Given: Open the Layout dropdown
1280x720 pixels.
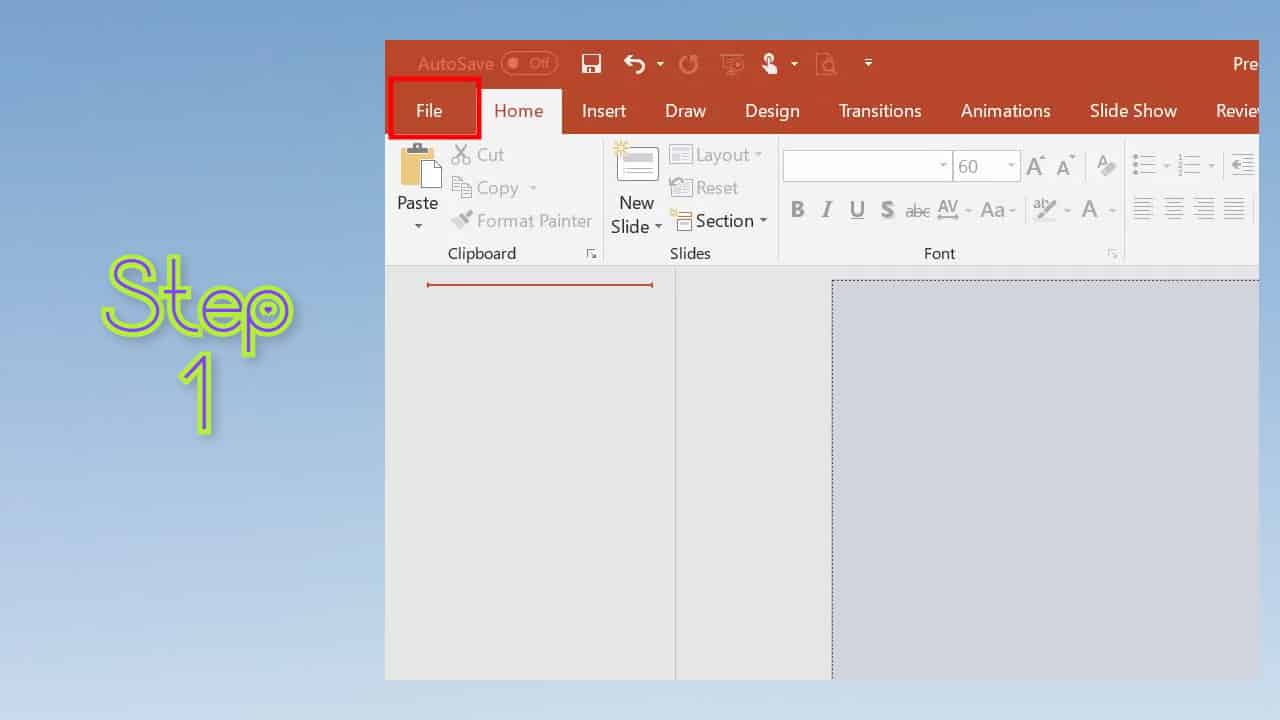Looking at the screenshot, I should point(716,155).
